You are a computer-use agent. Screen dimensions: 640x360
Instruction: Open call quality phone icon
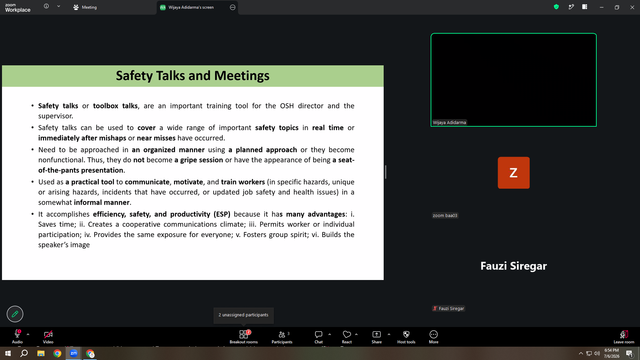tap(571, 7)
